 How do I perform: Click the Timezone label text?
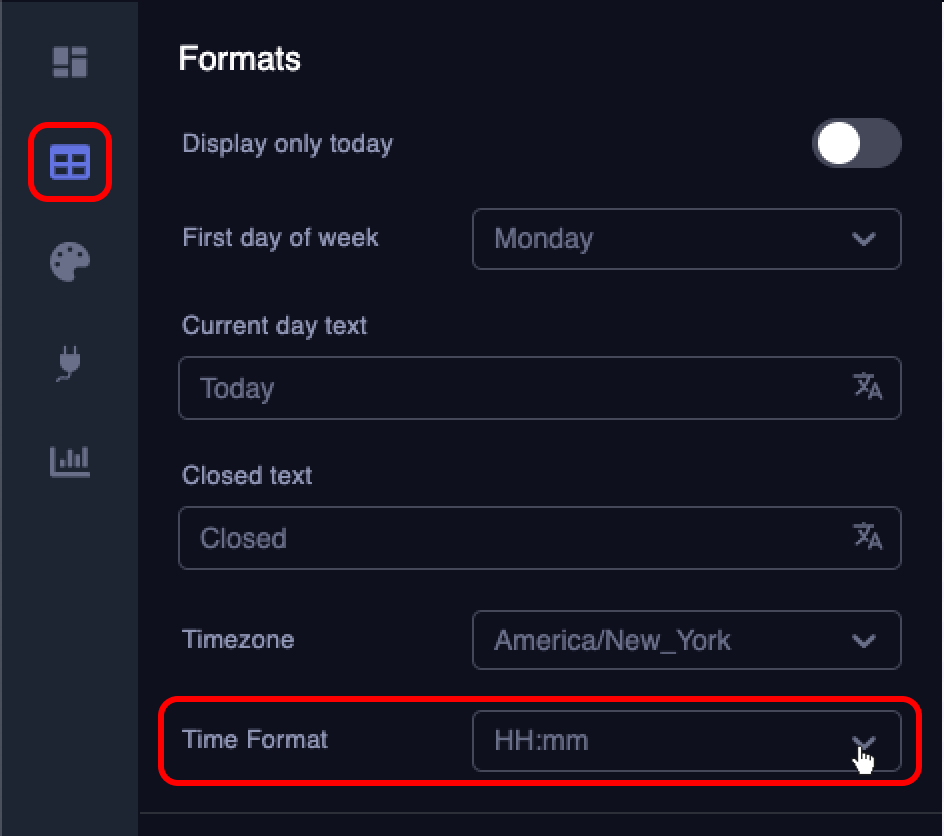pyautogui.click(x=238, y=640)
